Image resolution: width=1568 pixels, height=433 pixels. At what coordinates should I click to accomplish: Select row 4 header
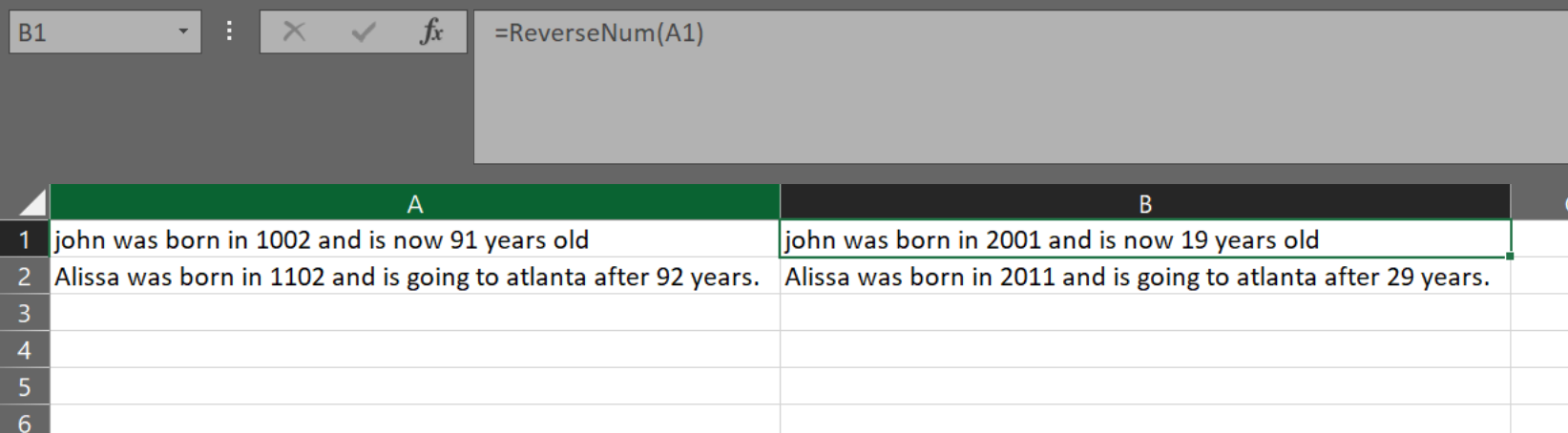[25, 350]
